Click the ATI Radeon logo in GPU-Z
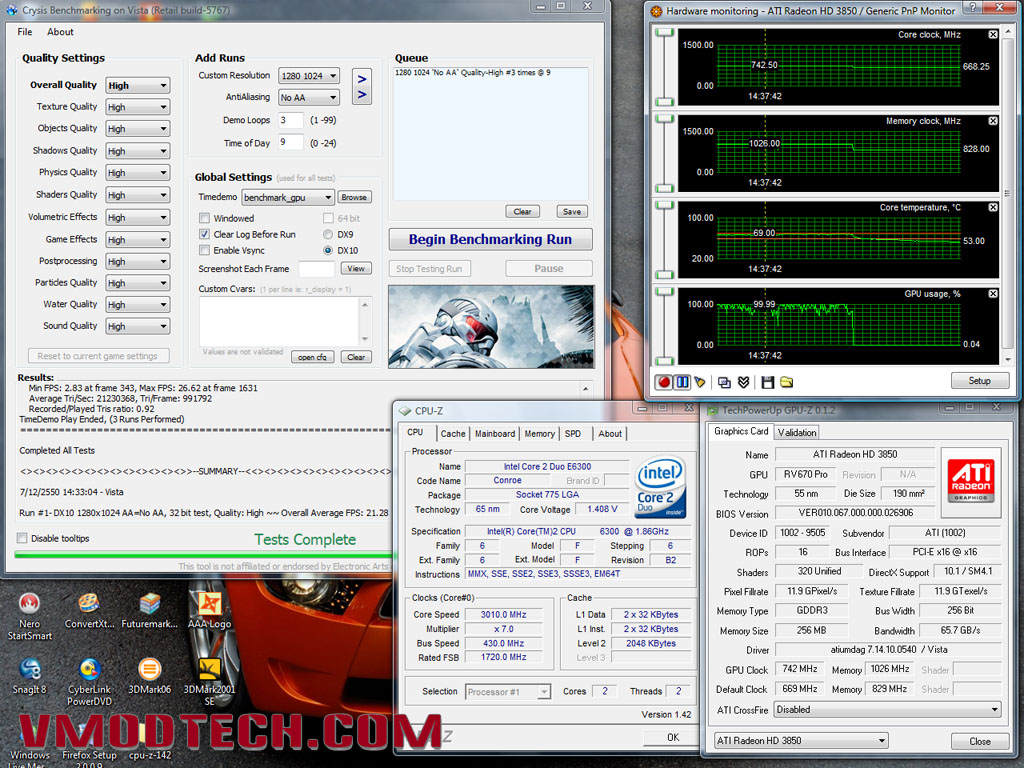 (x=970, y=479)
